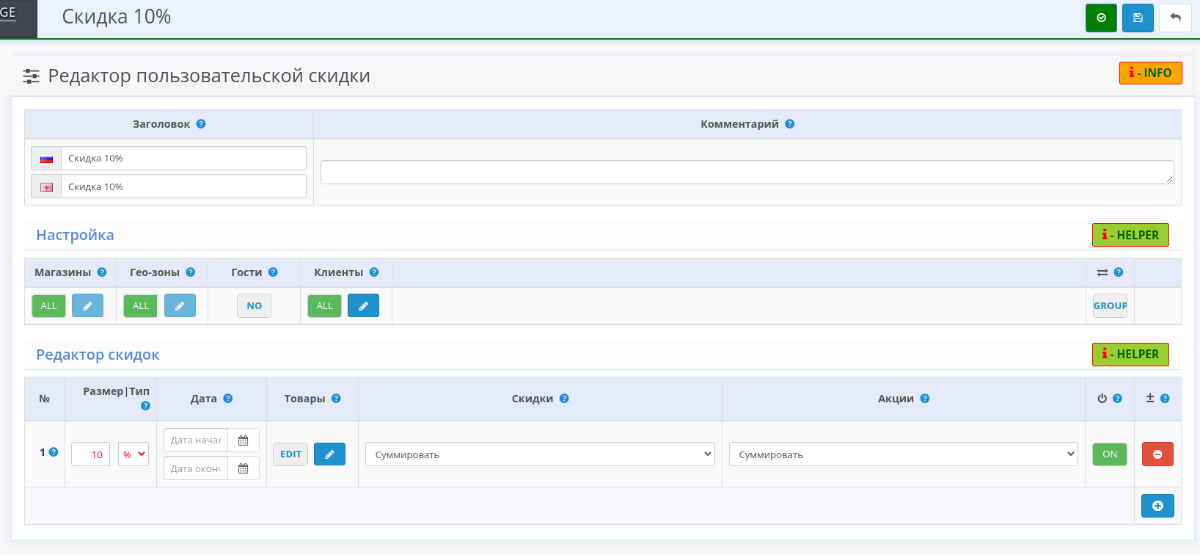Click the GROUP button

pyautogui.click(x=1110, y=306)
